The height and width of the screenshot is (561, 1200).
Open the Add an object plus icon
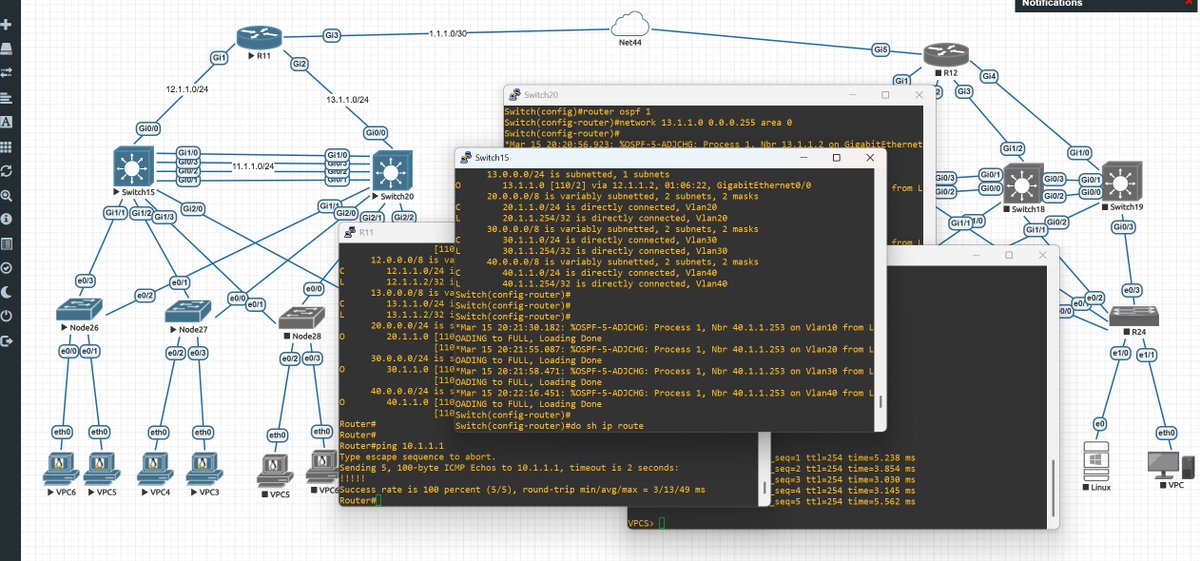point(7,25)
